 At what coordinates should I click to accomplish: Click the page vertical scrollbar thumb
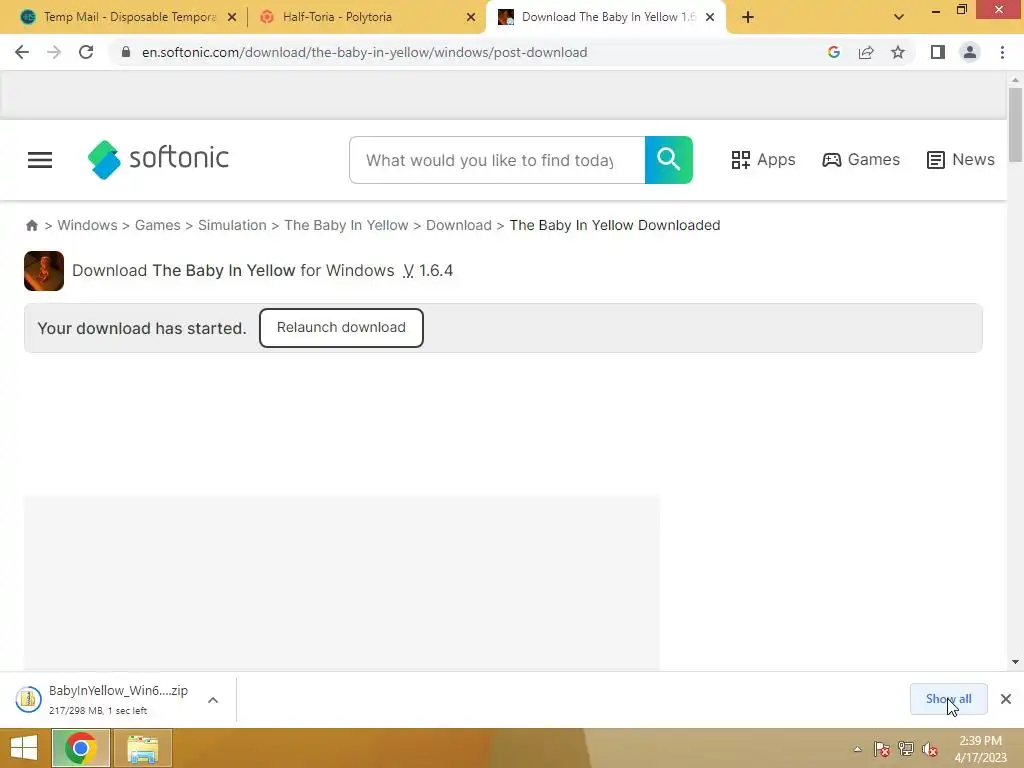[x=1015, y=124]
